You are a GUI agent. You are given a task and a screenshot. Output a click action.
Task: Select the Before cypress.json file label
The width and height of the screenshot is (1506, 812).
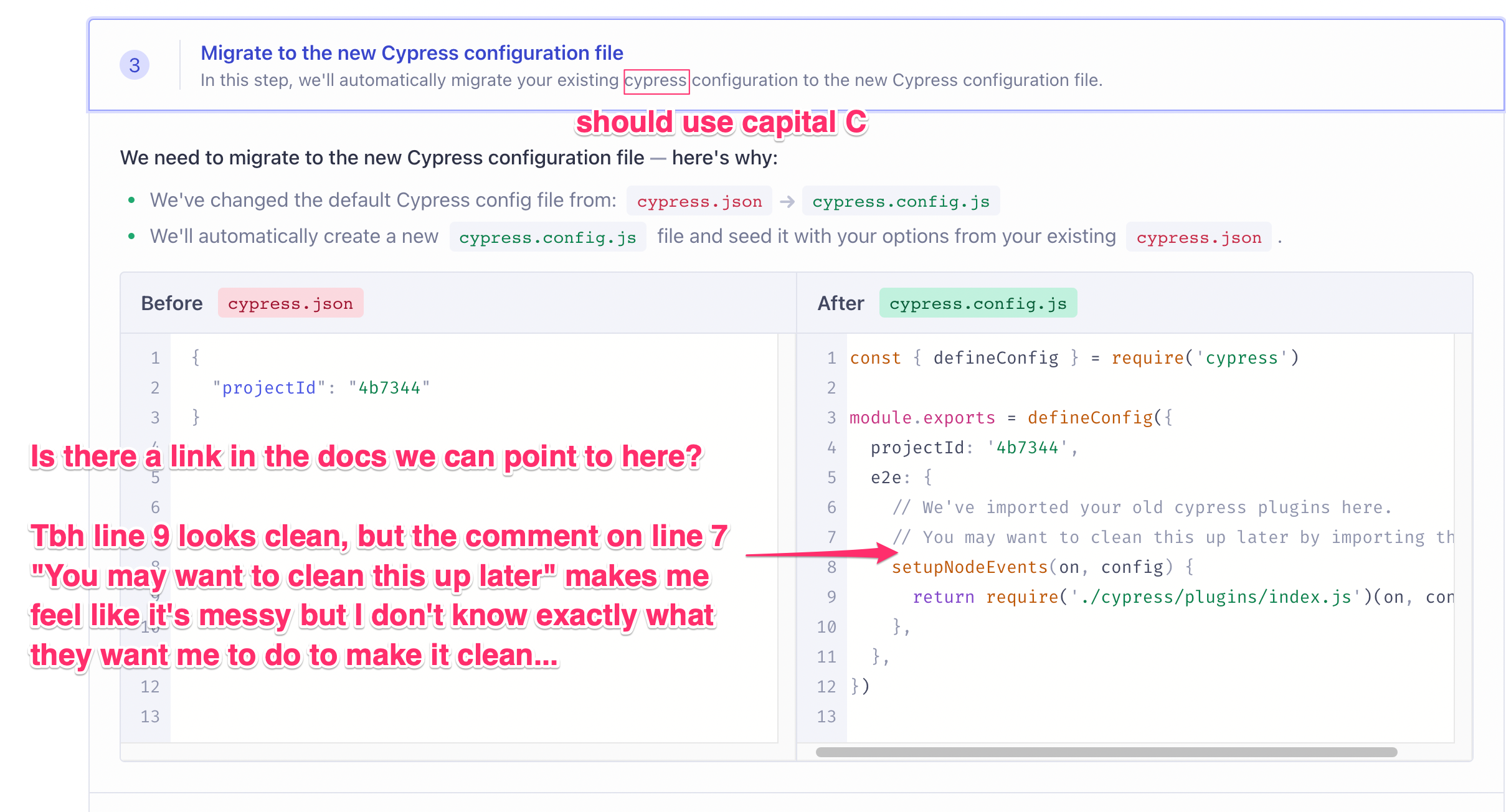pyautogui.click(x=290, y=303)
